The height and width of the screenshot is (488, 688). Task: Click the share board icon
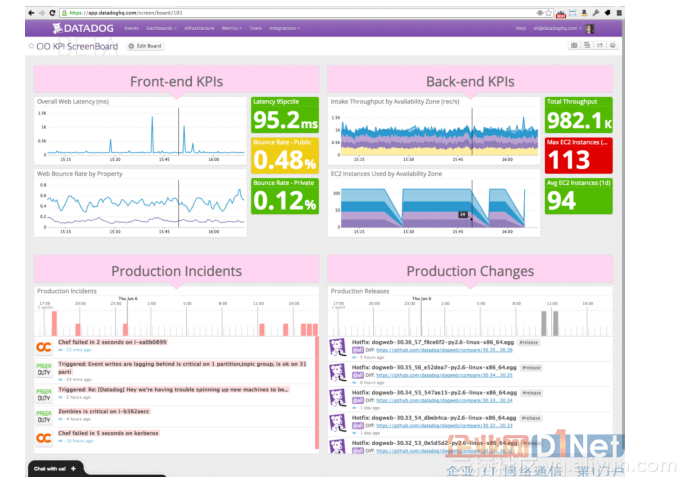pos(600,45)
